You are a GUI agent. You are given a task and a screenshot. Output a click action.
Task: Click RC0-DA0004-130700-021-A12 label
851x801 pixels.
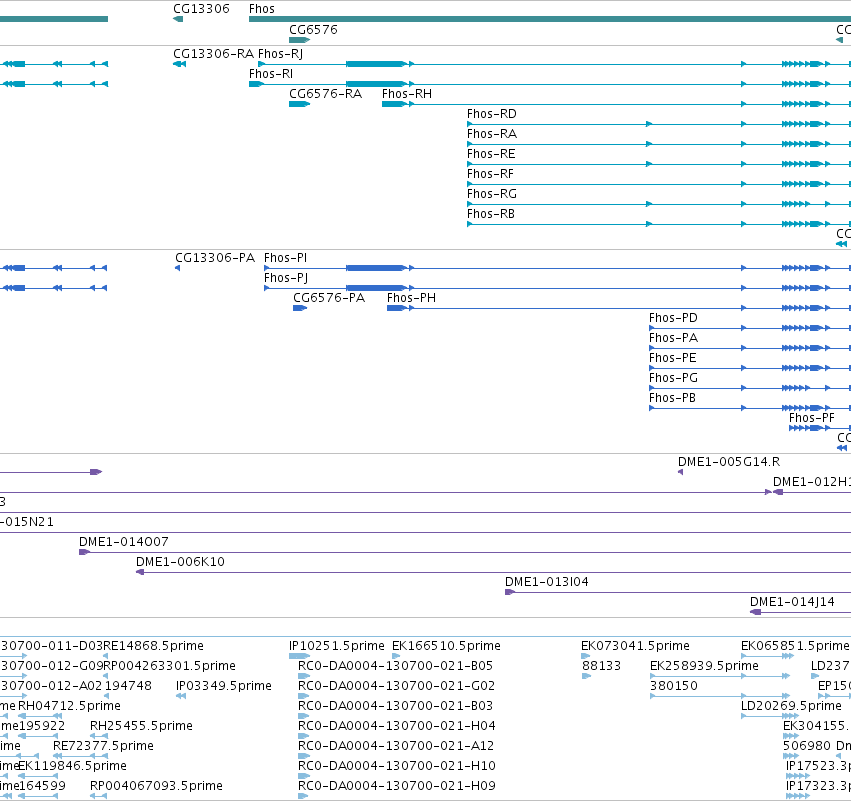coord(396,746)
